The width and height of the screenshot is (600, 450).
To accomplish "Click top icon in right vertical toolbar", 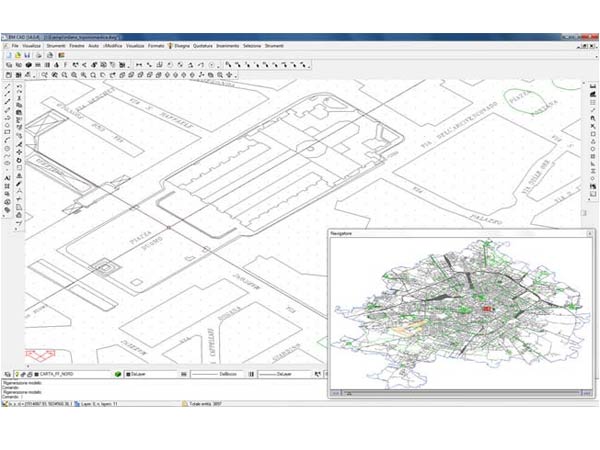I will 593,87.
